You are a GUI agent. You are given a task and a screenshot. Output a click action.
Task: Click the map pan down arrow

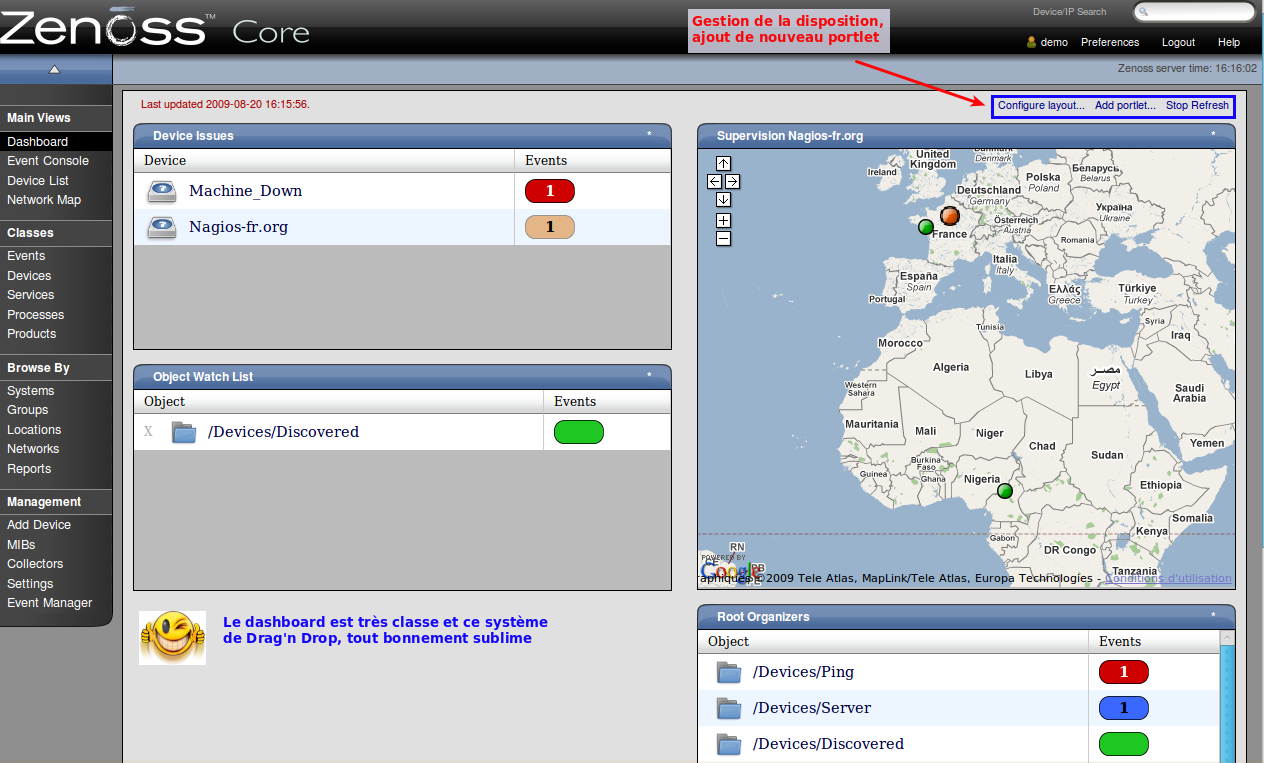pos(724,199)
